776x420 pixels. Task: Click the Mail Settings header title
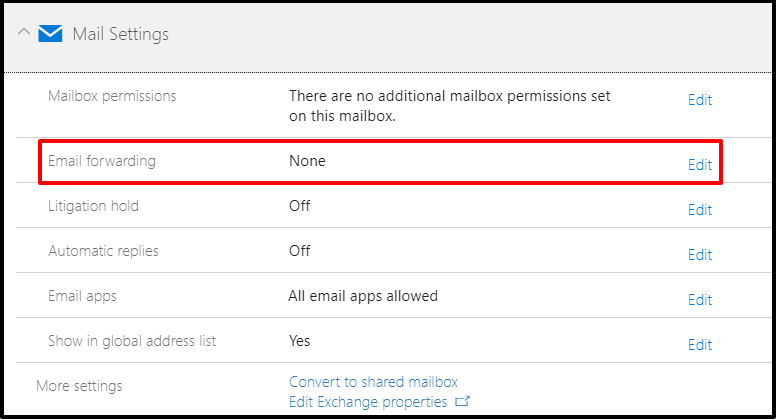point(120,35)
